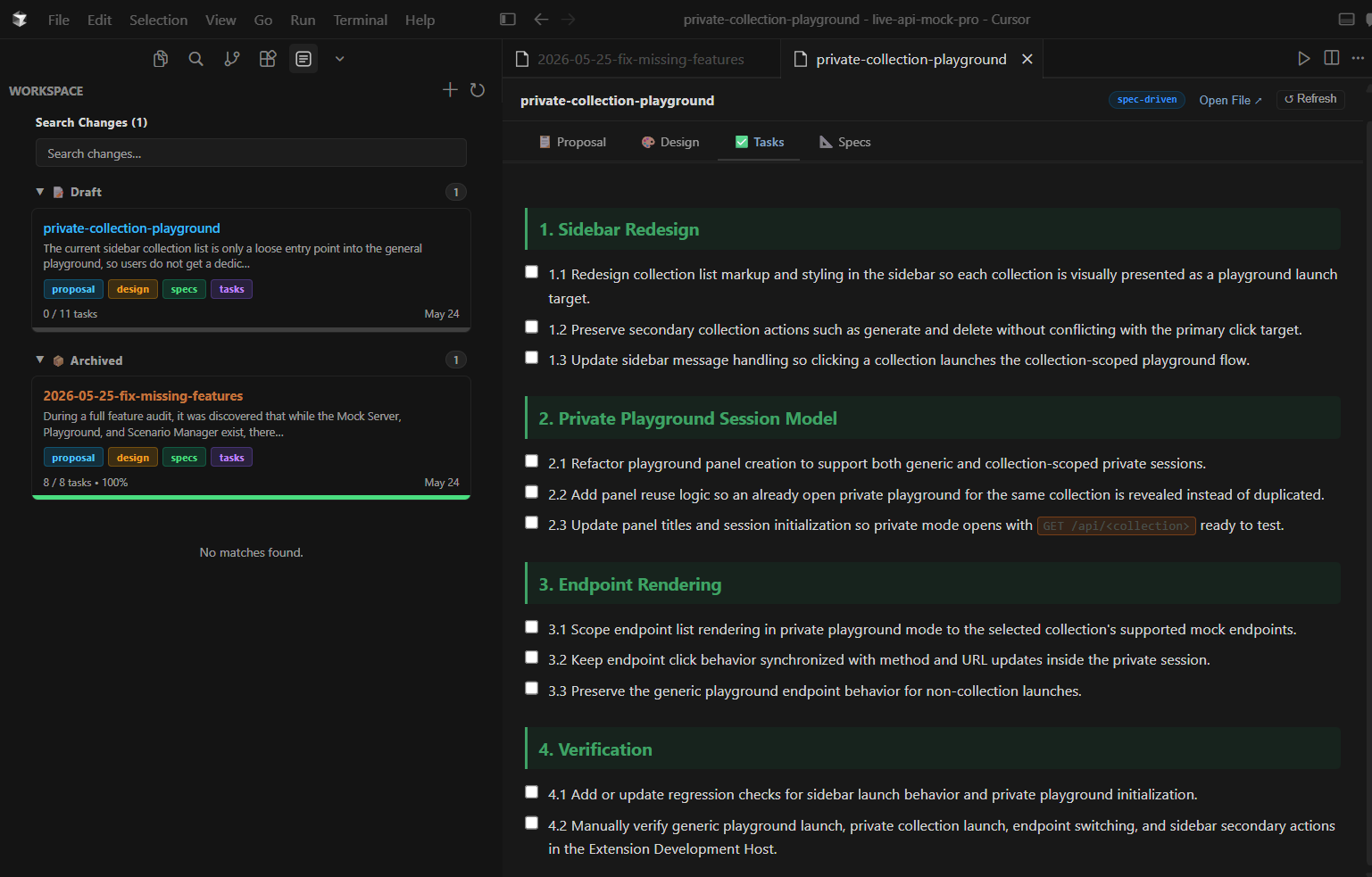Image resolution: width=1372 pixels, height=877 pixels.
Task: Click the tasks tag on the archived card
Action: pyautogui.click(x=232, y=458)
